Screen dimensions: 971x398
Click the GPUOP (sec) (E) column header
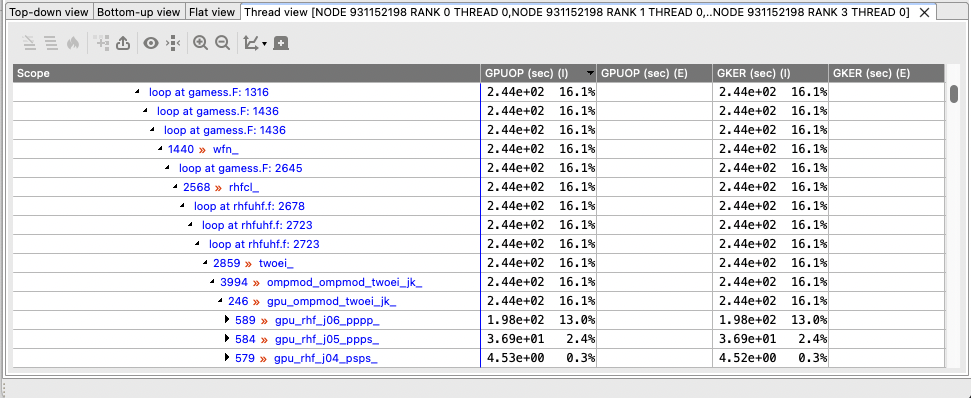pos(655,73)
